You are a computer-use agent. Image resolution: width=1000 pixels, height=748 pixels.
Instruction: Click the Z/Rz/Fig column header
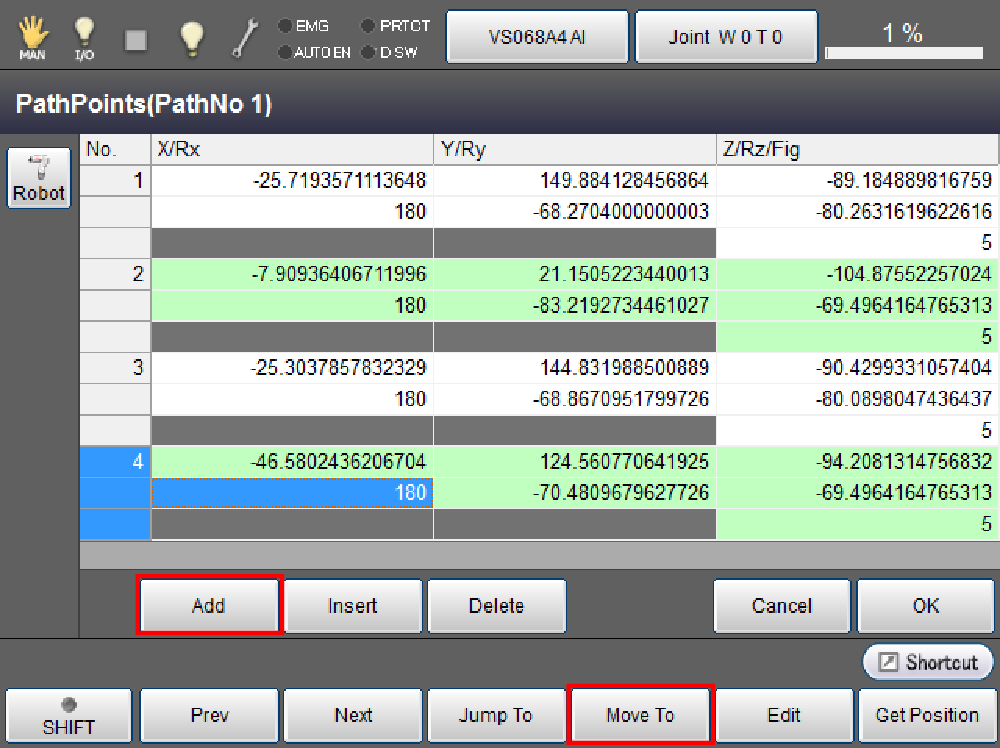856,150
